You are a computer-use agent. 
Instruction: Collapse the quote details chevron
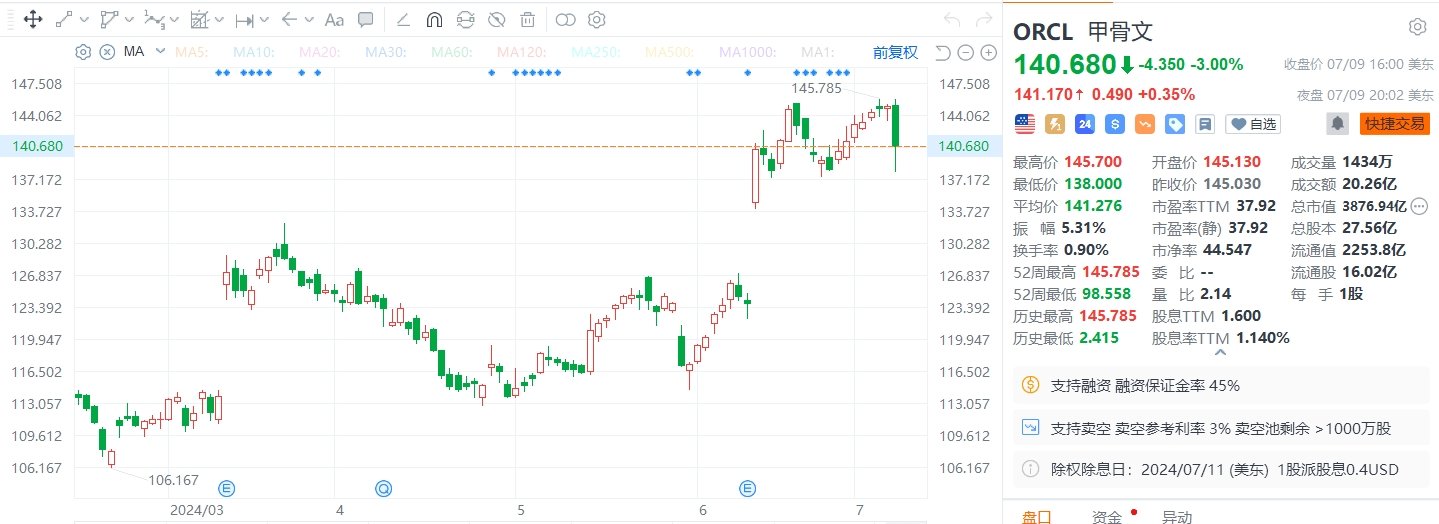pos(1220,352)
